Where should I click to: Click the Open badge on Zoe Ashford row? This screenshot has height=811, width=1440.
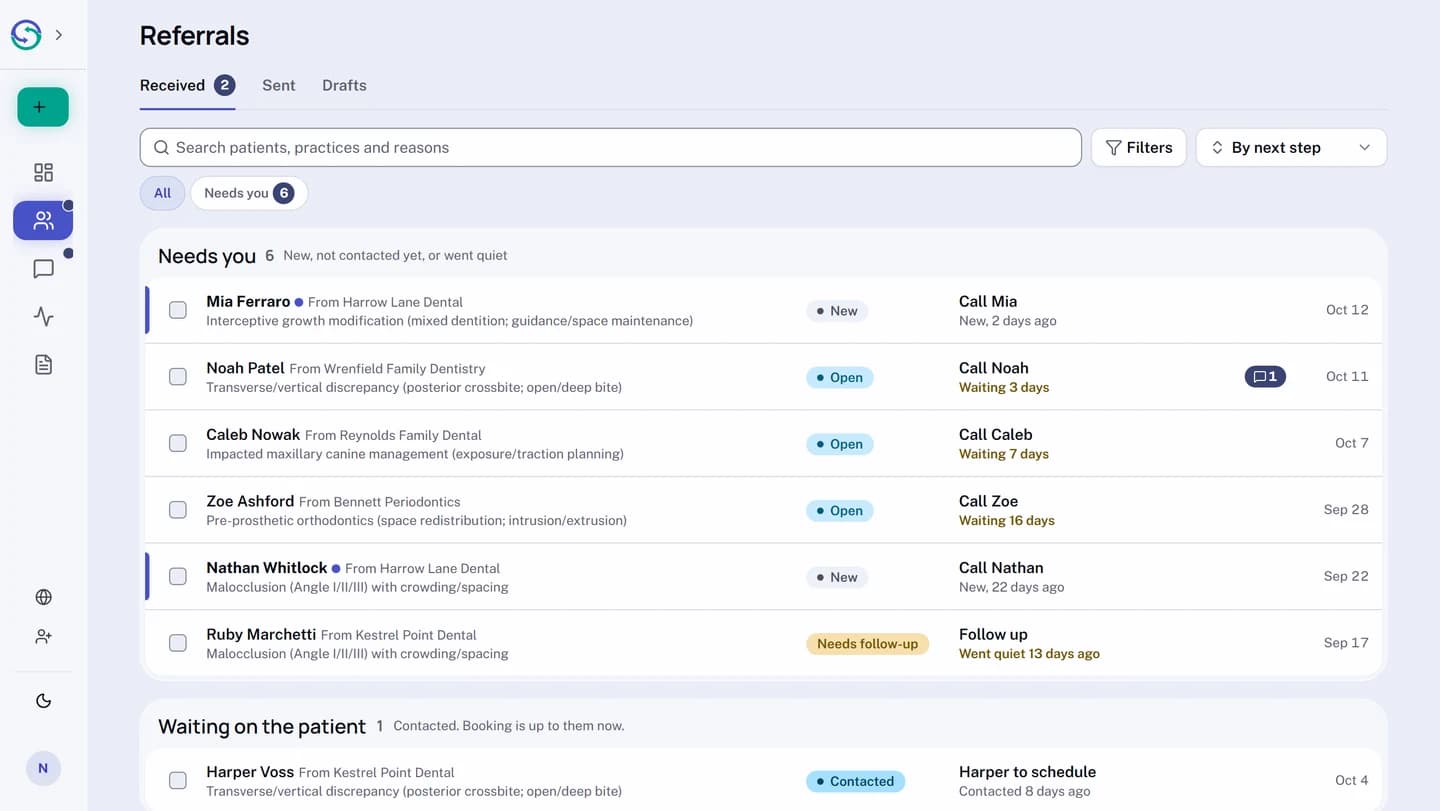coord(839,511)
